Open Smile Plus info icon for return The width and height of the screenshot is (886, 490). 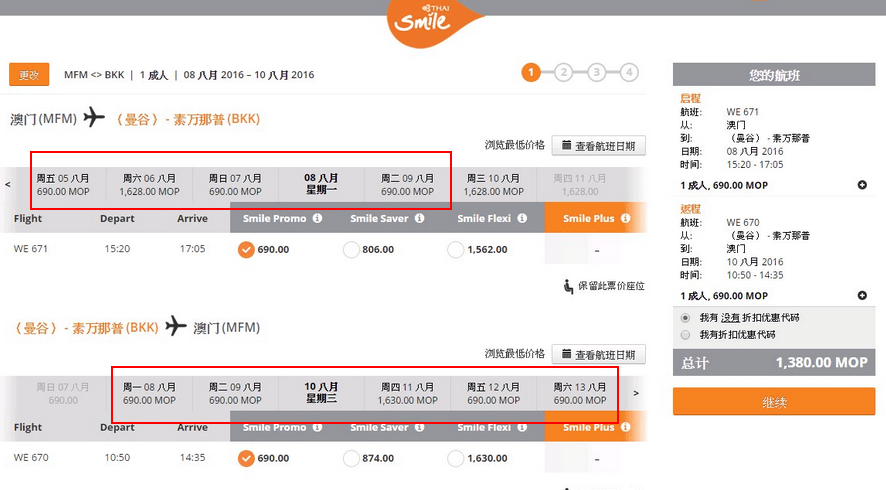point(626,427)
